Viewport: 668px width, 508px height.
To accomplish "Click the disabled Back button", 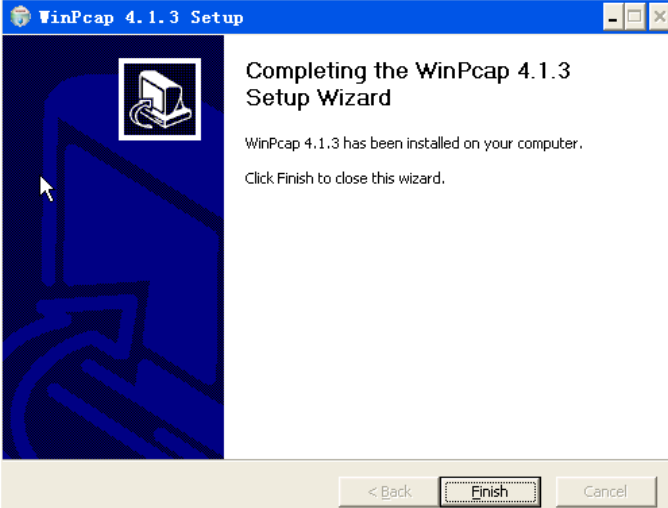I will [x=389, y=492].
